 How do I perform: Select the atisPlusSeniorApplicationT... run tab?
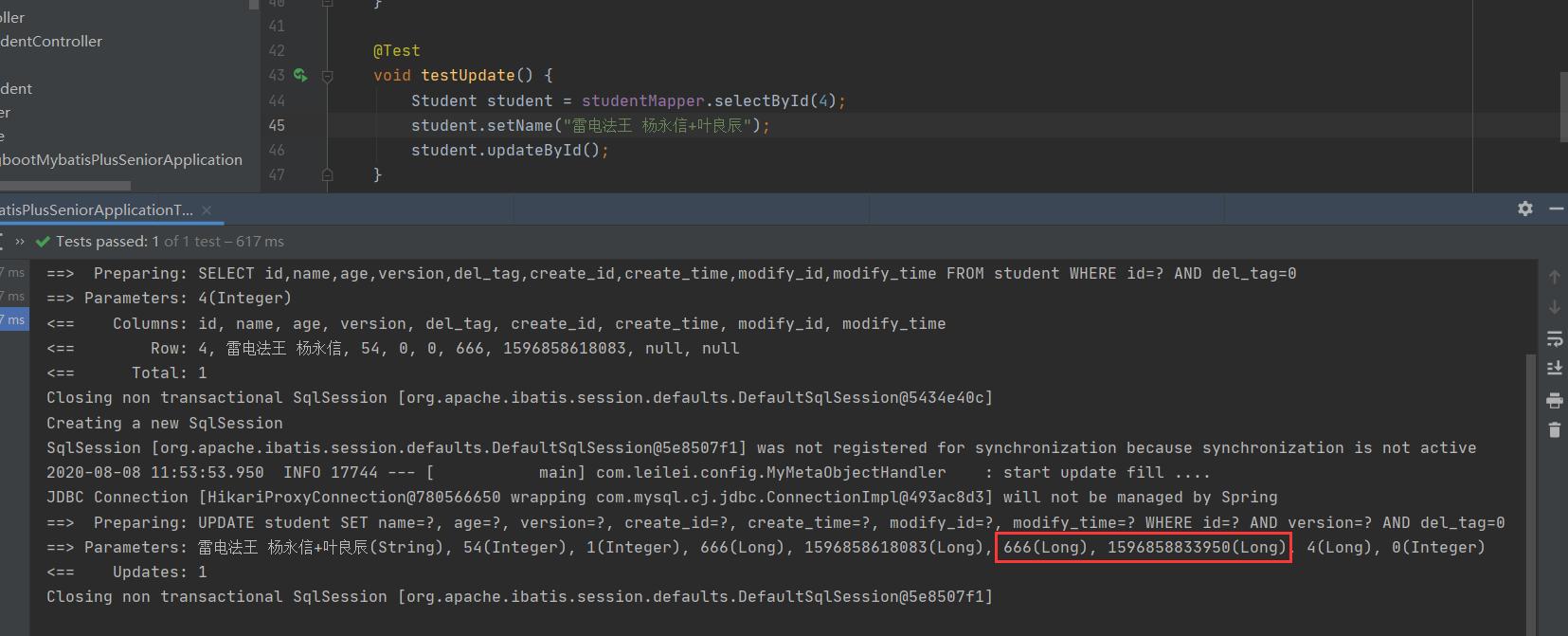coord(95,209)
